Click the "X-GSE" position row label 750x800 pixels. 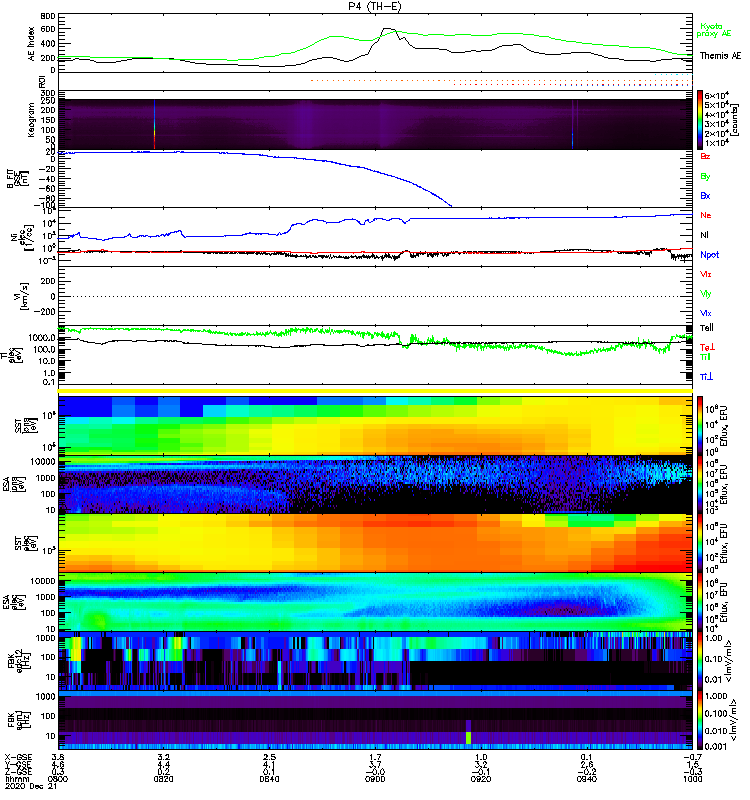[18, 757]
